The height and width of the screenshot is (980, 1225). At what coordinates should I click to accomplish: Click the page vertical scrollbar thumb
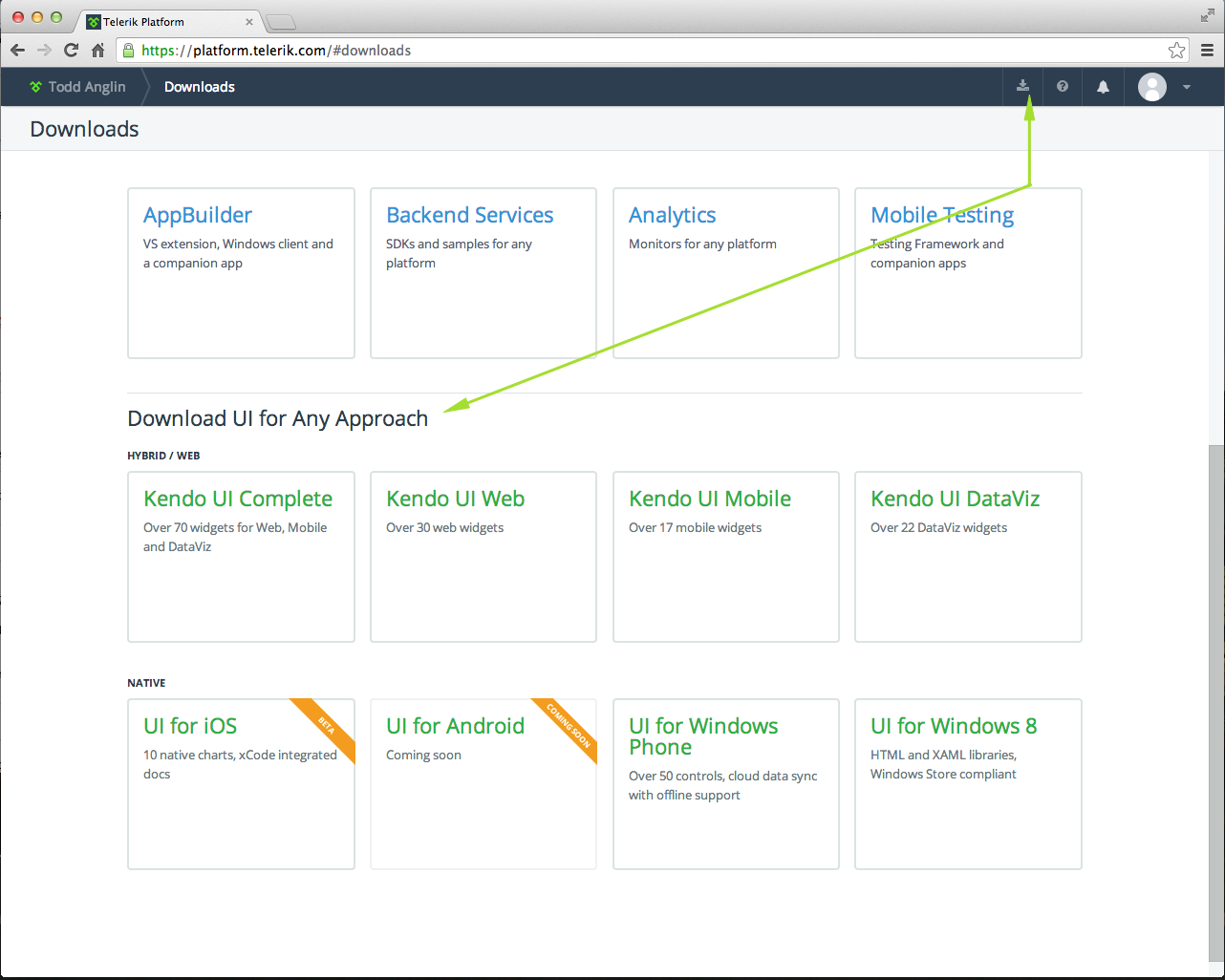[x=1215, y=703]
